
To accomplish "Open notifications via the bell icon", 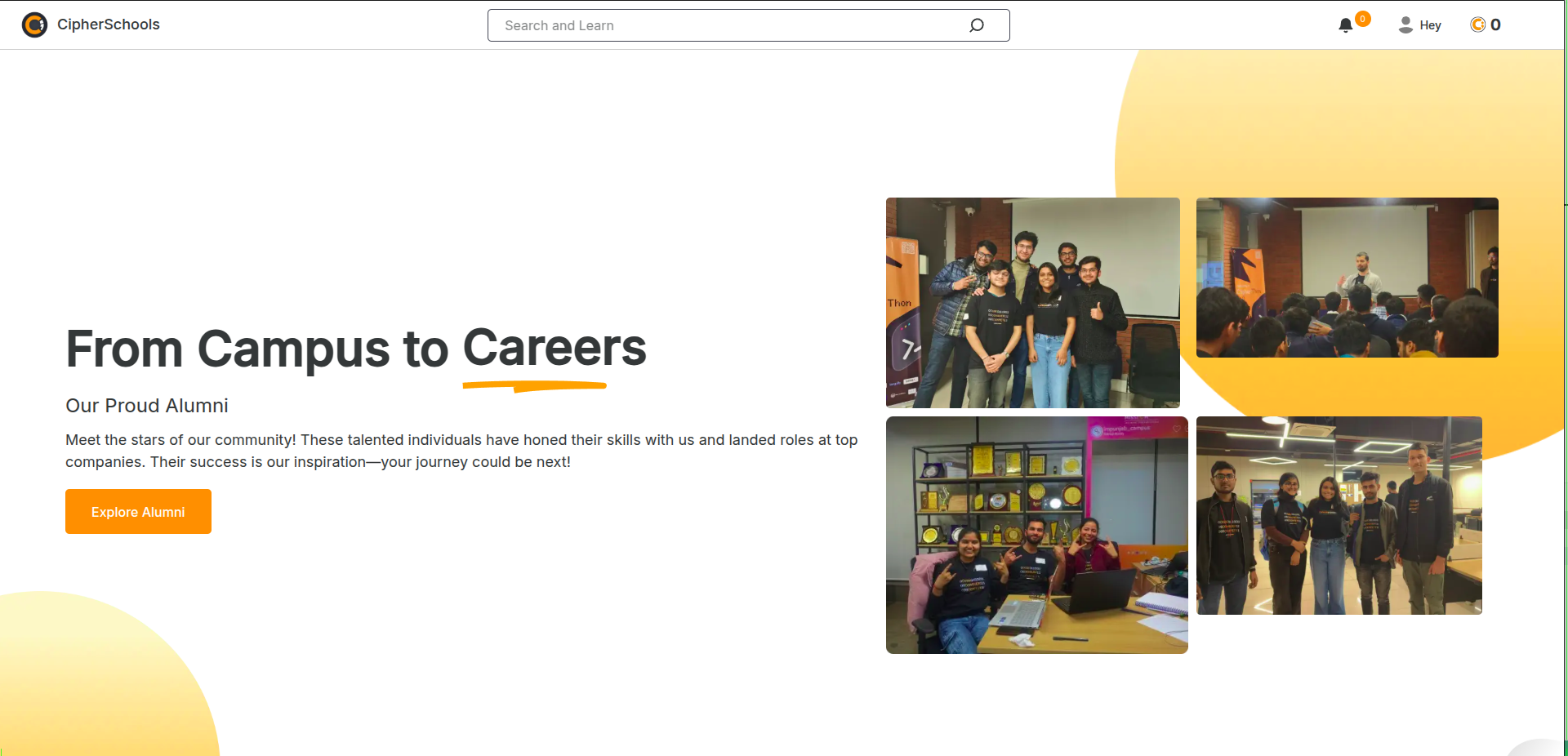I will 1346,25.
